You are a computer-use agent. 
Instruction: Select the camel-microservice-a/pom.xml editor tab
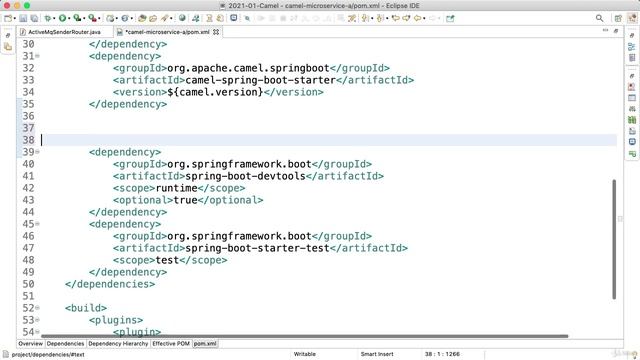tap(167, 32)
